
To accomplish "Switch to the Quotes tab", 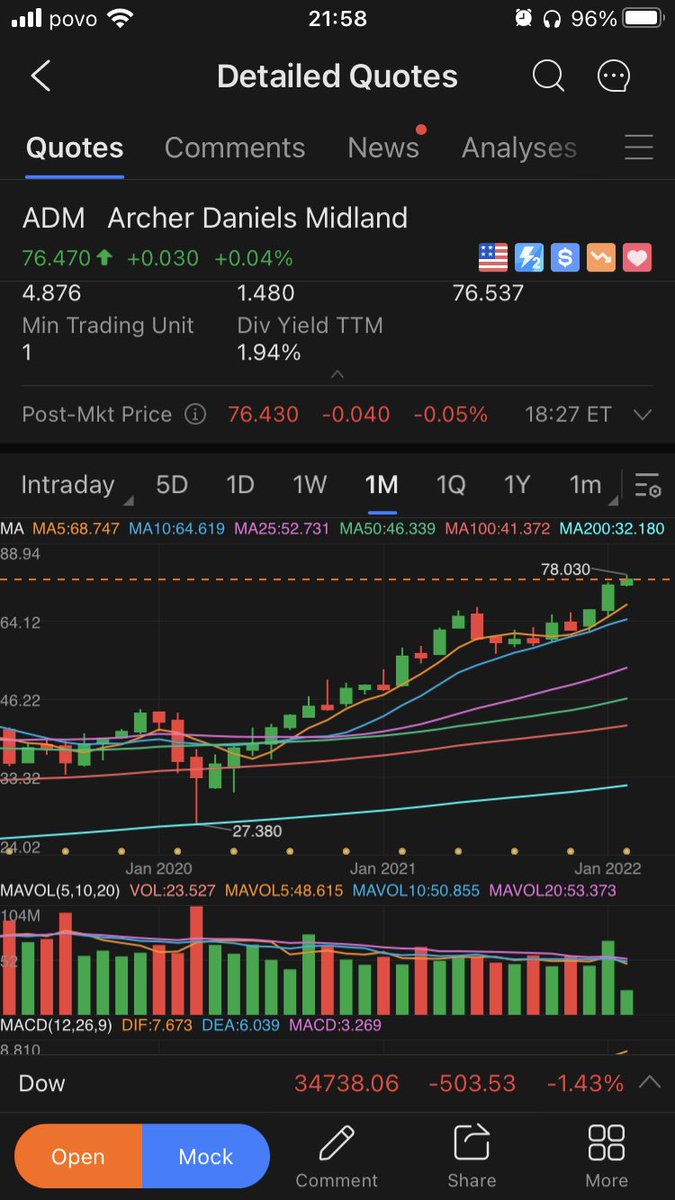I will point(75,148).
